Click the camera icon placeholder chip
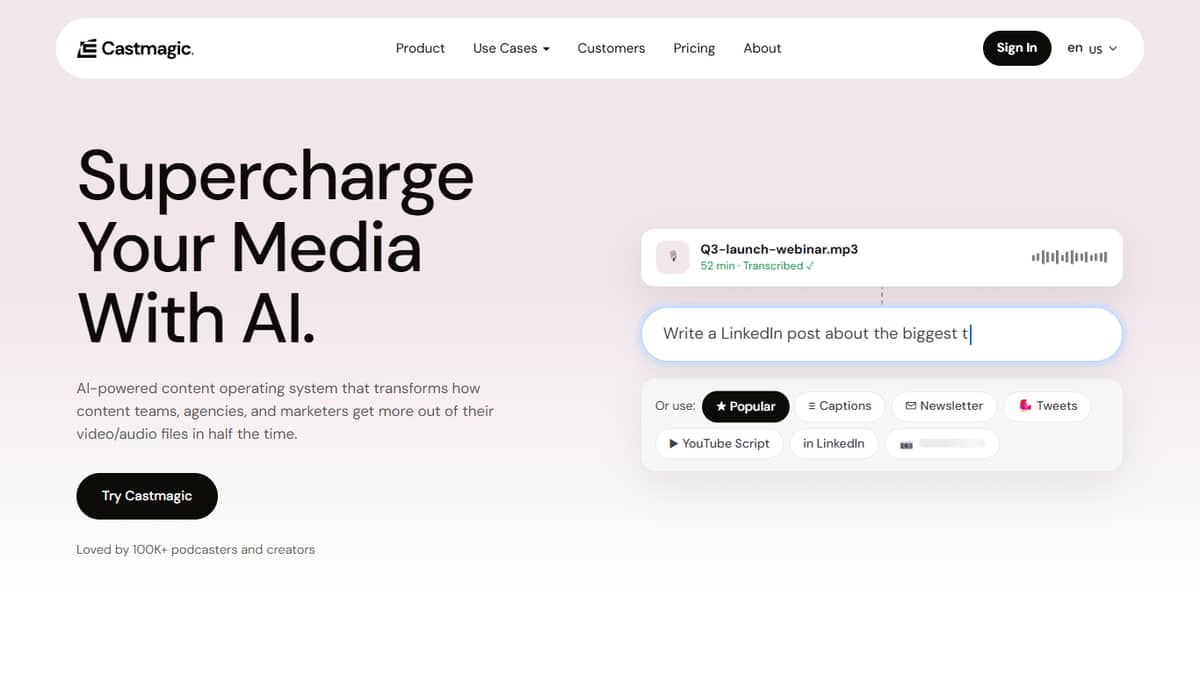 (x=942, y=444)
